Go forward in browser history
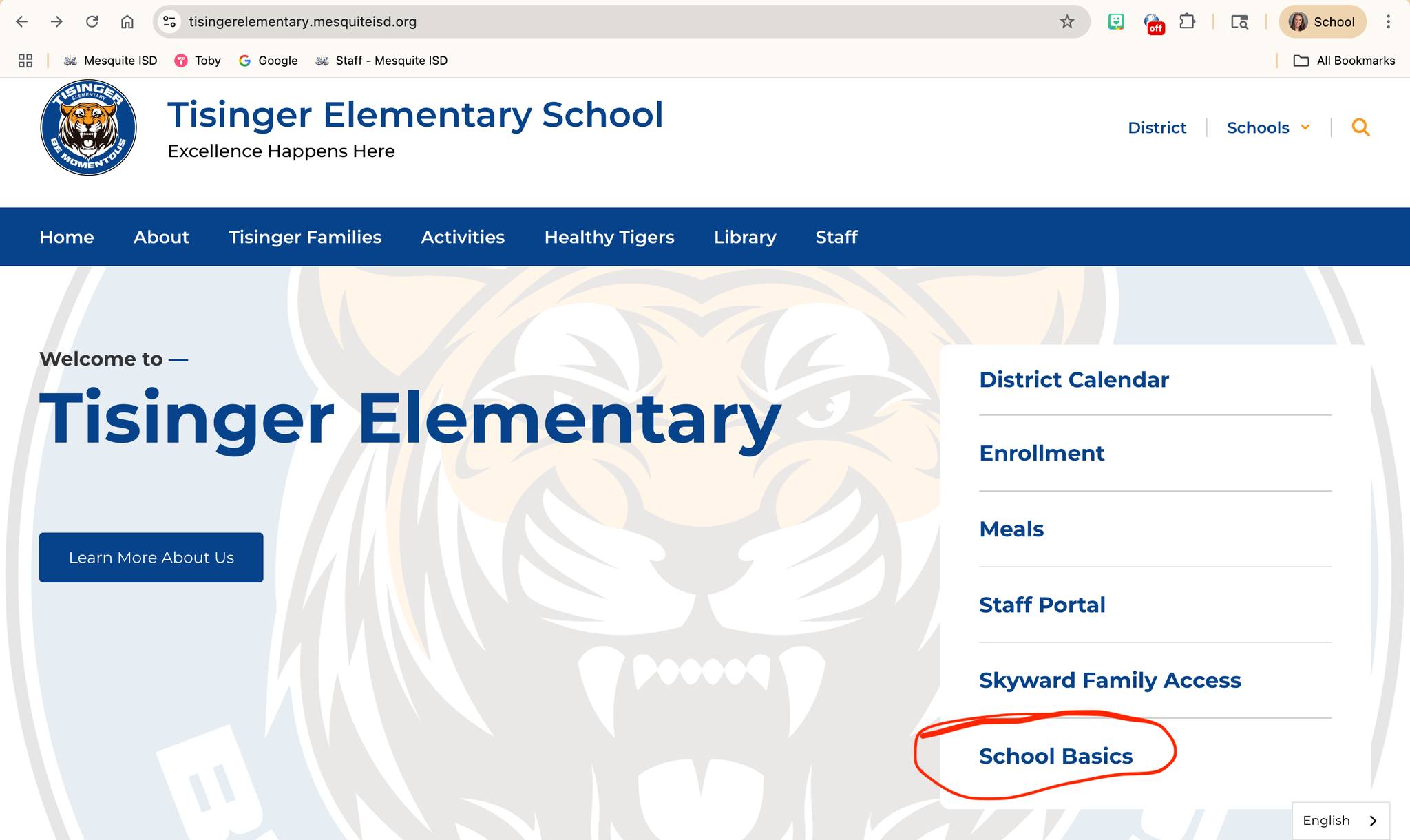The height and width of the screenshot is (840, 1410). [56, 22]
